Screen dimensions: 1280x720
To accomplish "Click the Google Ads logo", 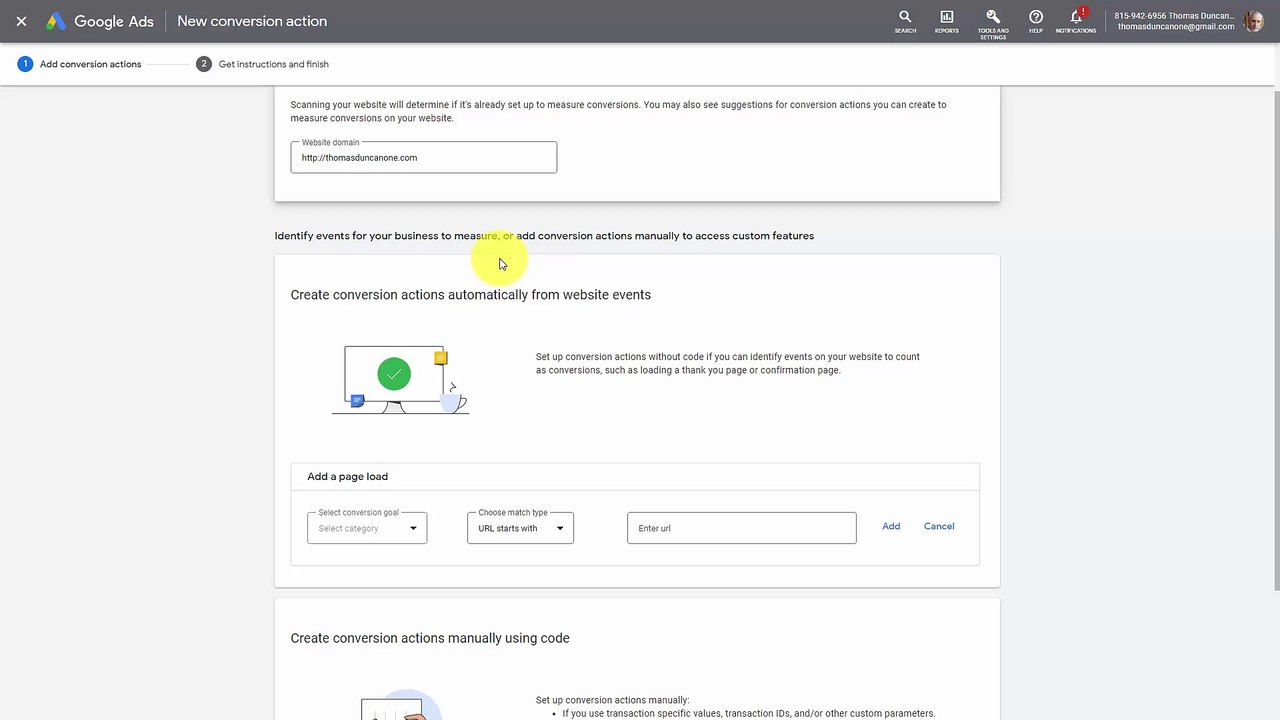I will click(100, 21).
